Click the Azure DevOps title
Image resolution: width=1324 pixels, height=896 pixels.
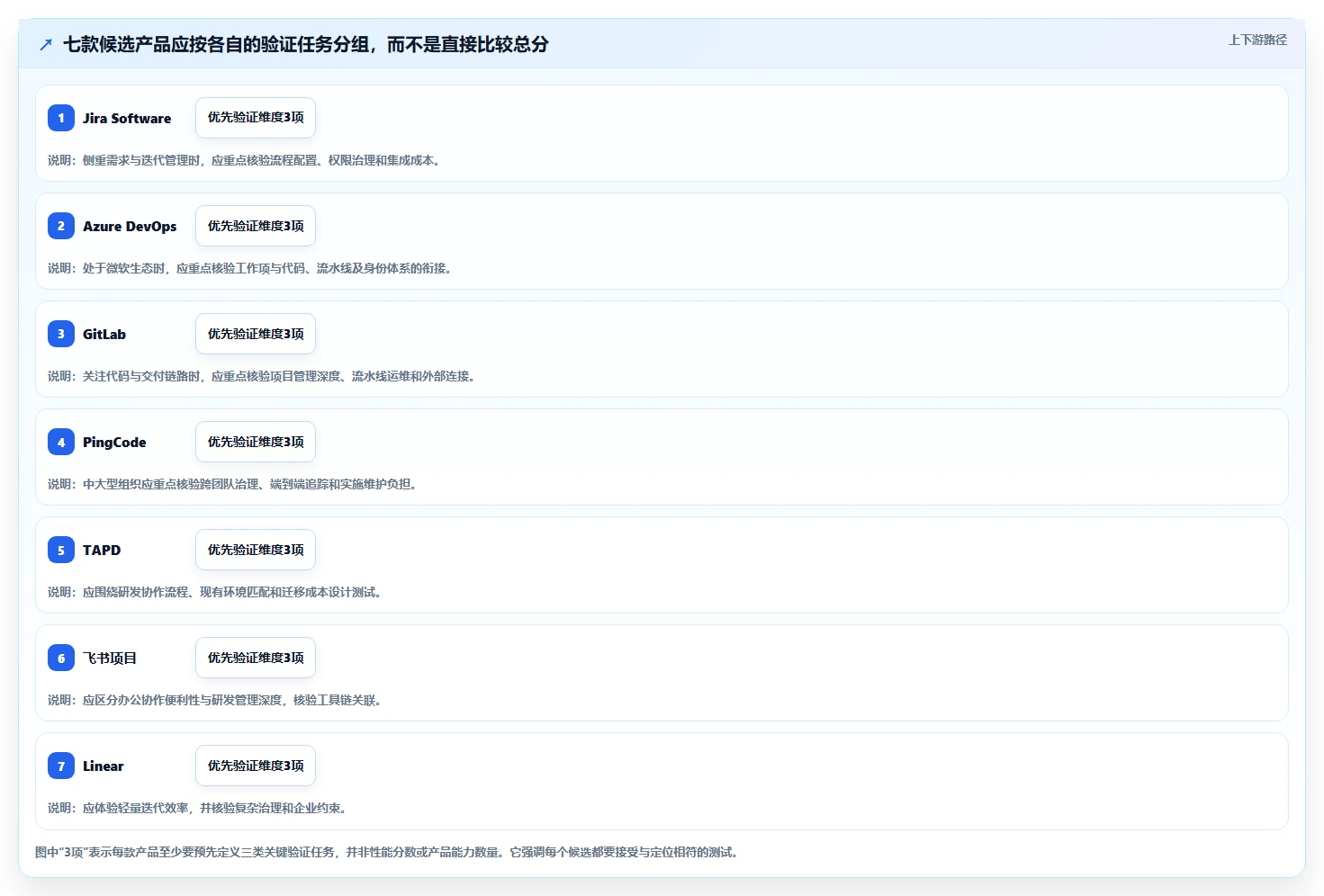tap(130, 226)
